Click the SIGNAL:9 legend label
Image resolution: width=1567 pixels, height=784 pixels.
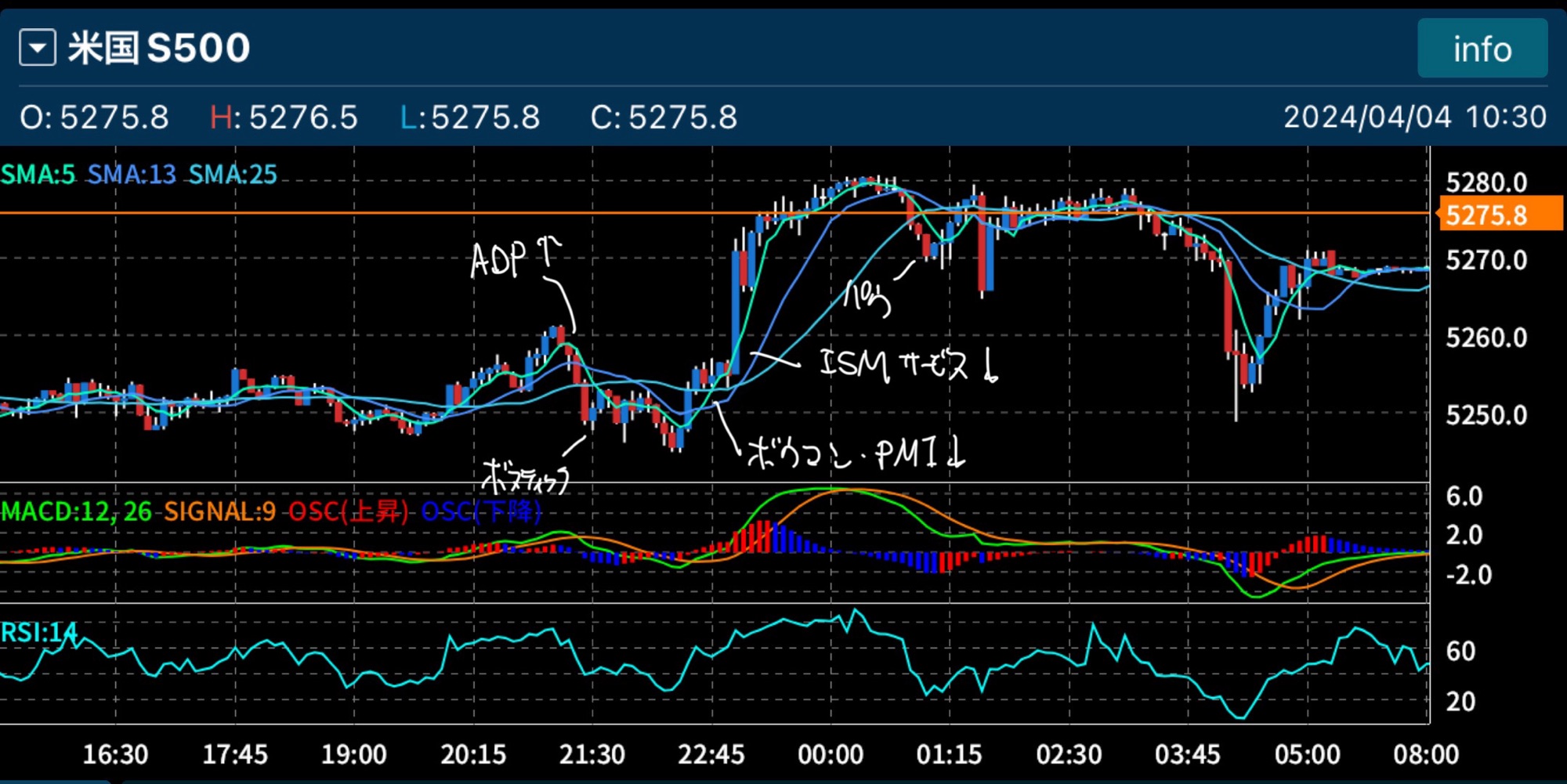[219, 511]
